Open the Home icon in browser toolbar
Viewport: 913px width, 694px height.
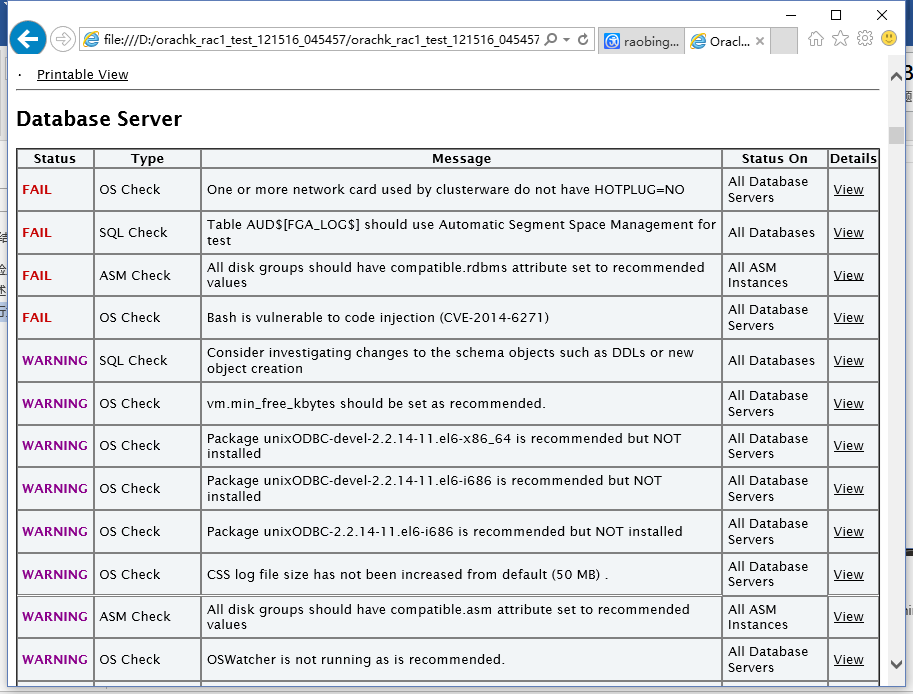816,39
